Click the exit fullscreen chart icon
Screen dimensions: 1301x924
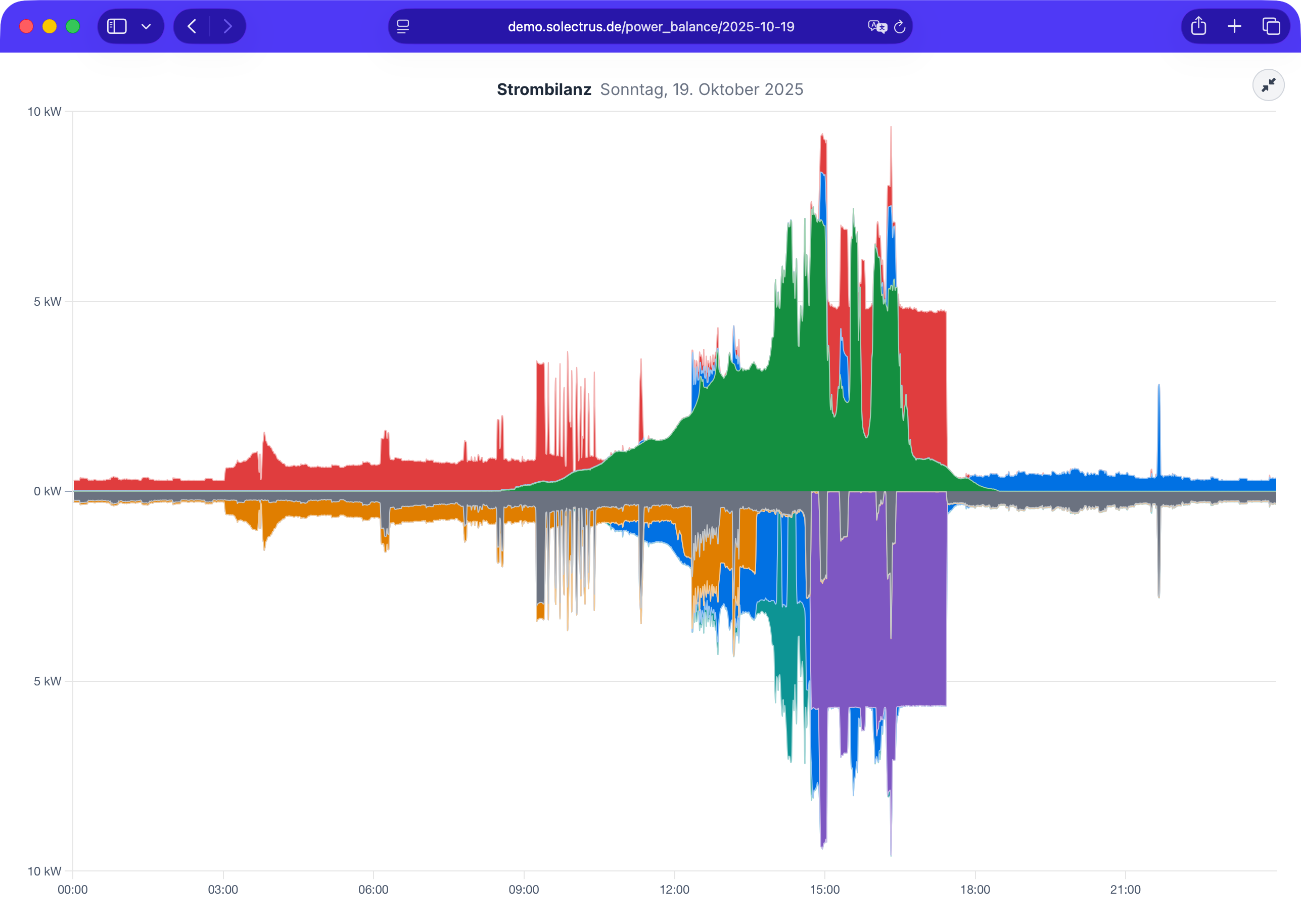click(1268, 85)
